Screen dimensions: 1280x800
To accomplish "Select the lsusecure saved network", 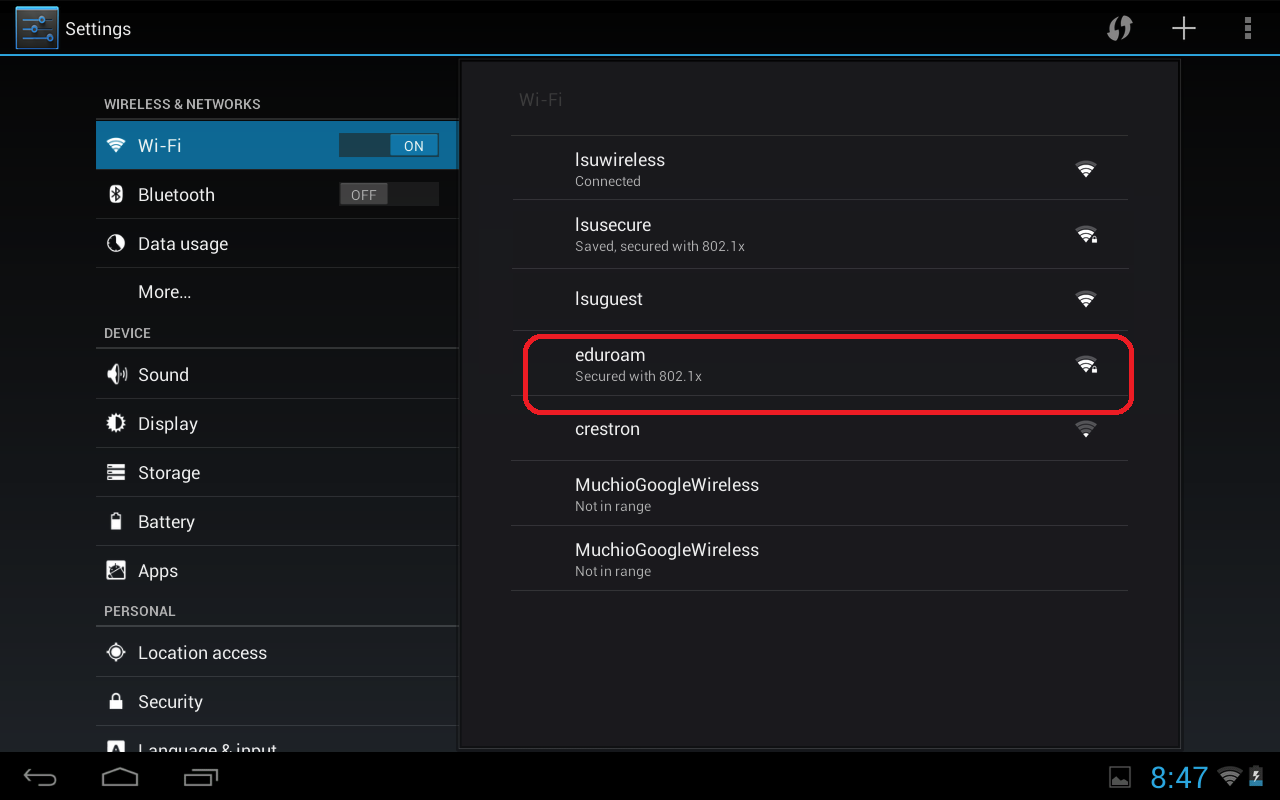I will click(x=819, y=234).
